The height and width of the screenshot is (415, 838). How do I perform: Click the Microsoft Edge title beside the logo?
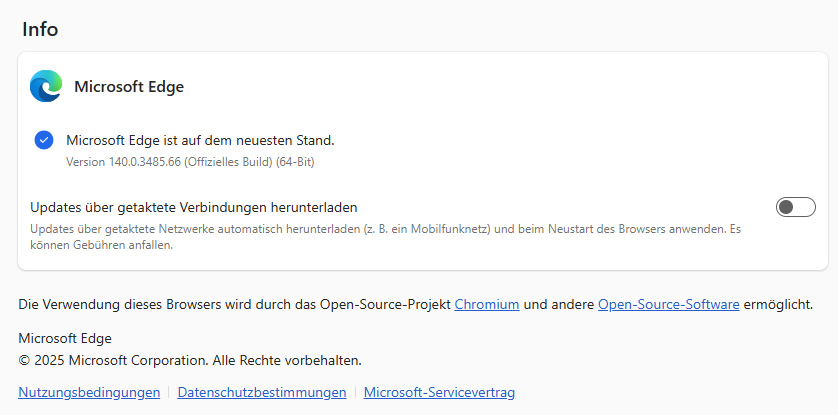pos(129,87)
